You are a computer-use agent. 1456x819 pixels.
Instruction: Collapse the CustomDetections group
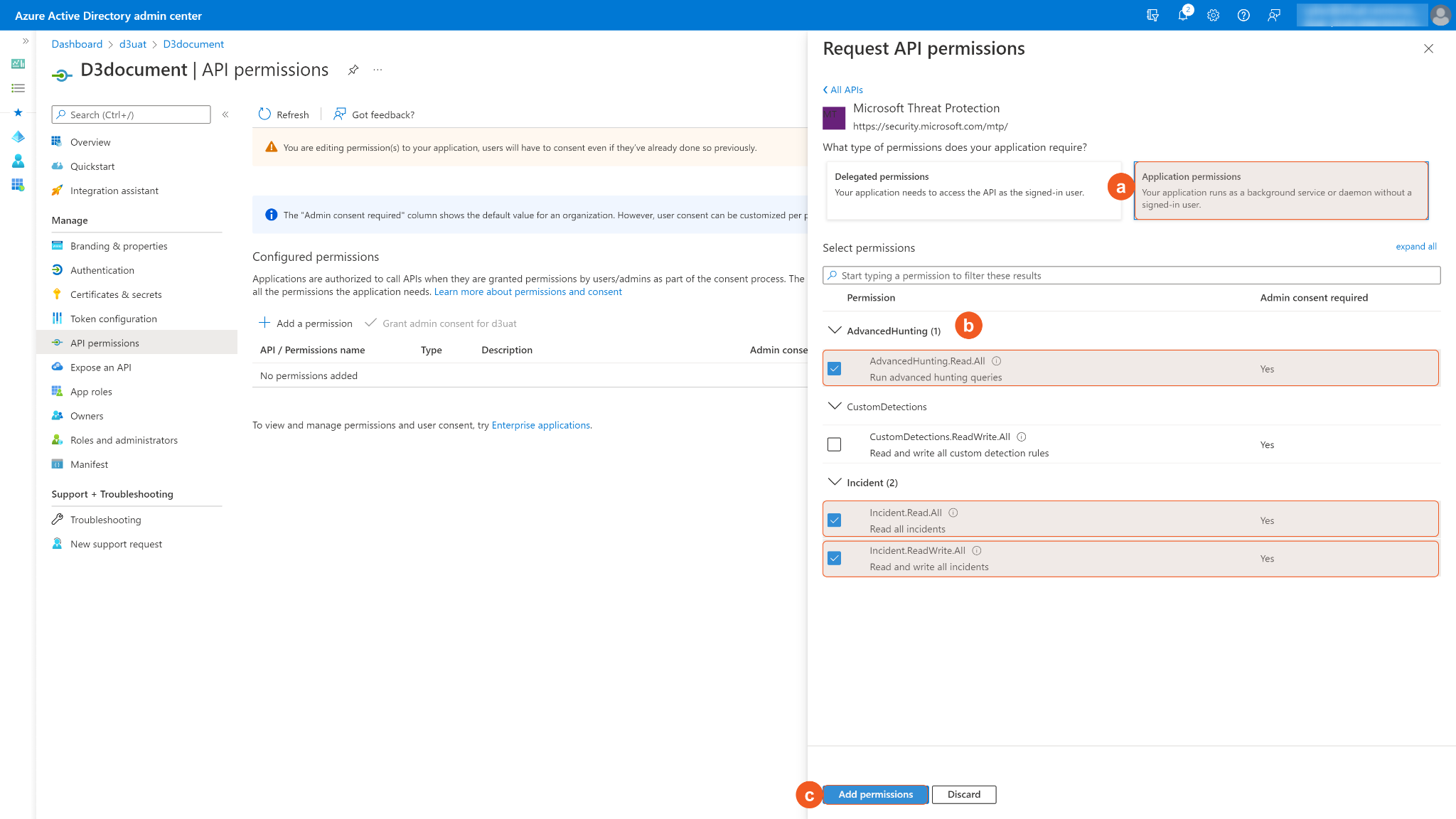coord(835,407)
